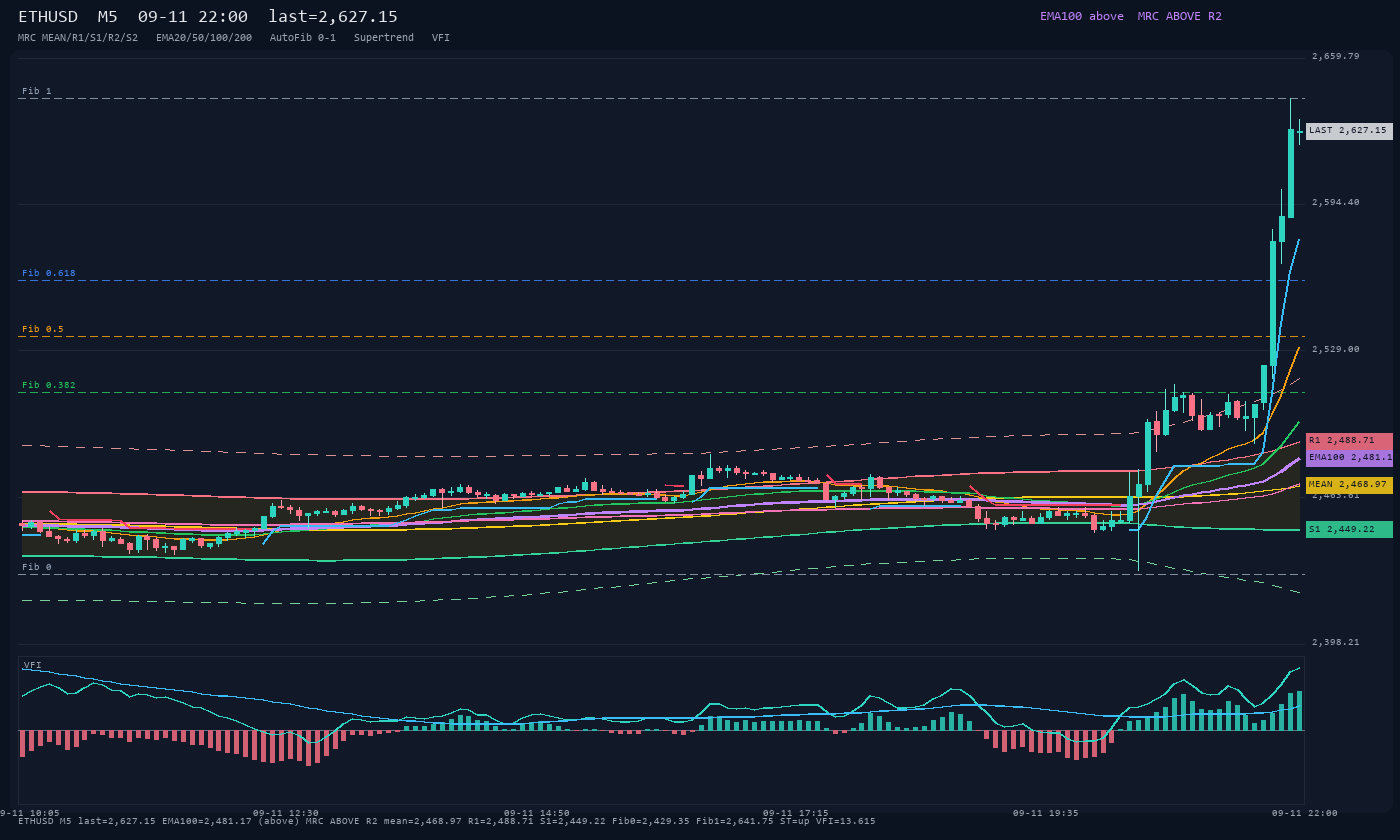Click the 09-11 22:00 time axis label
The height and width of the screenshot is (840, 1400).
[x=1304, y=813]
